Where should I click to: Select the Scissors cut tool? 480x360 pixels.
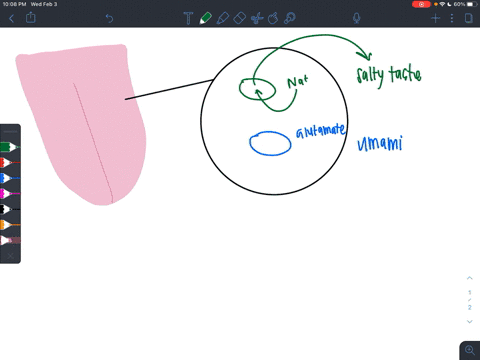(257, 18)
